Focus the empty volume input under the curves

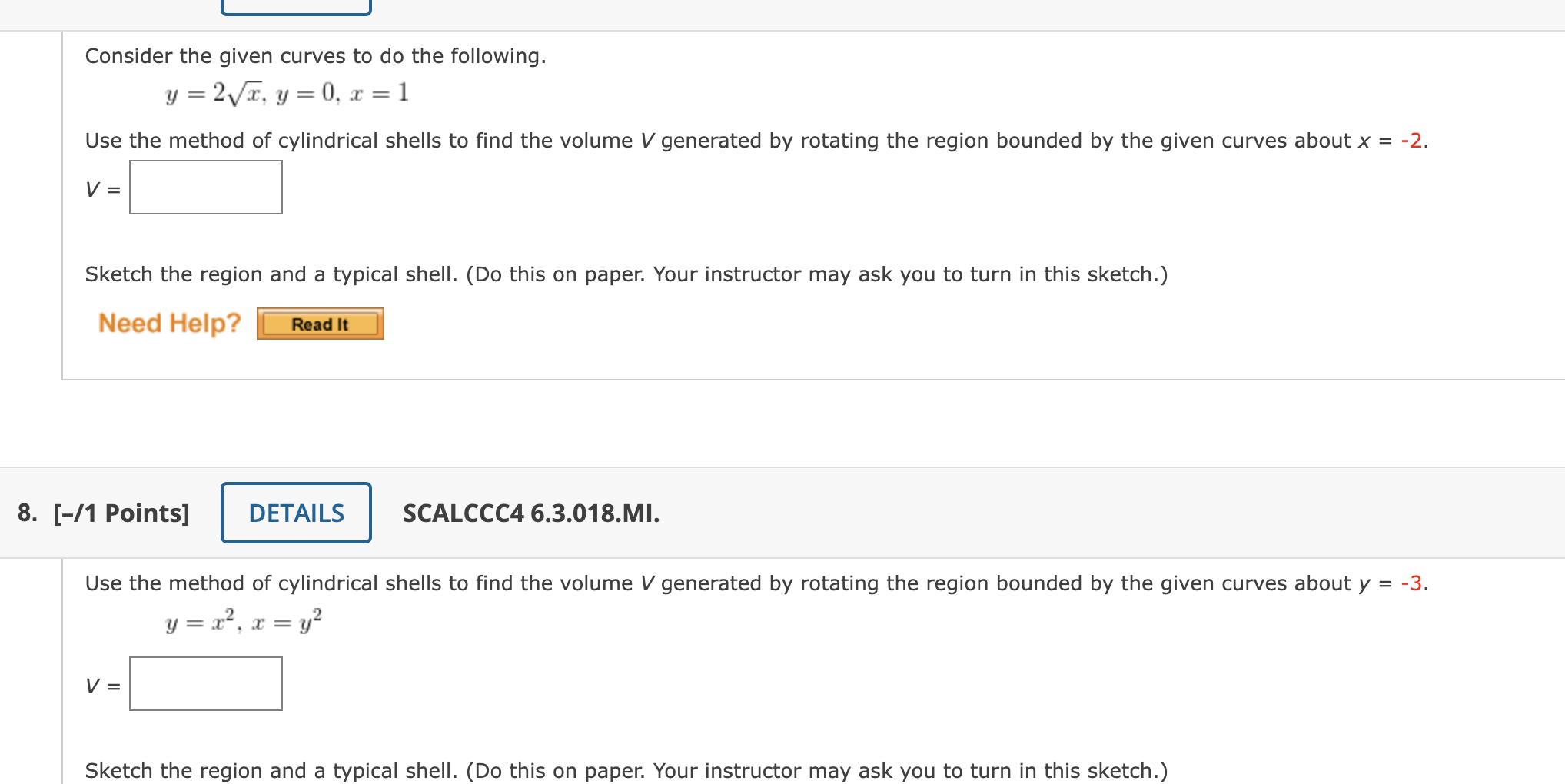[x=205, y=683]
